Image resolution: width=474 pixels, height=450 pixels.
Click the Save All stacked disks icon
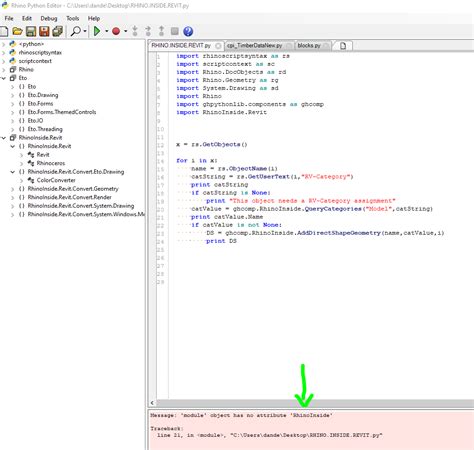pos(58,31)
